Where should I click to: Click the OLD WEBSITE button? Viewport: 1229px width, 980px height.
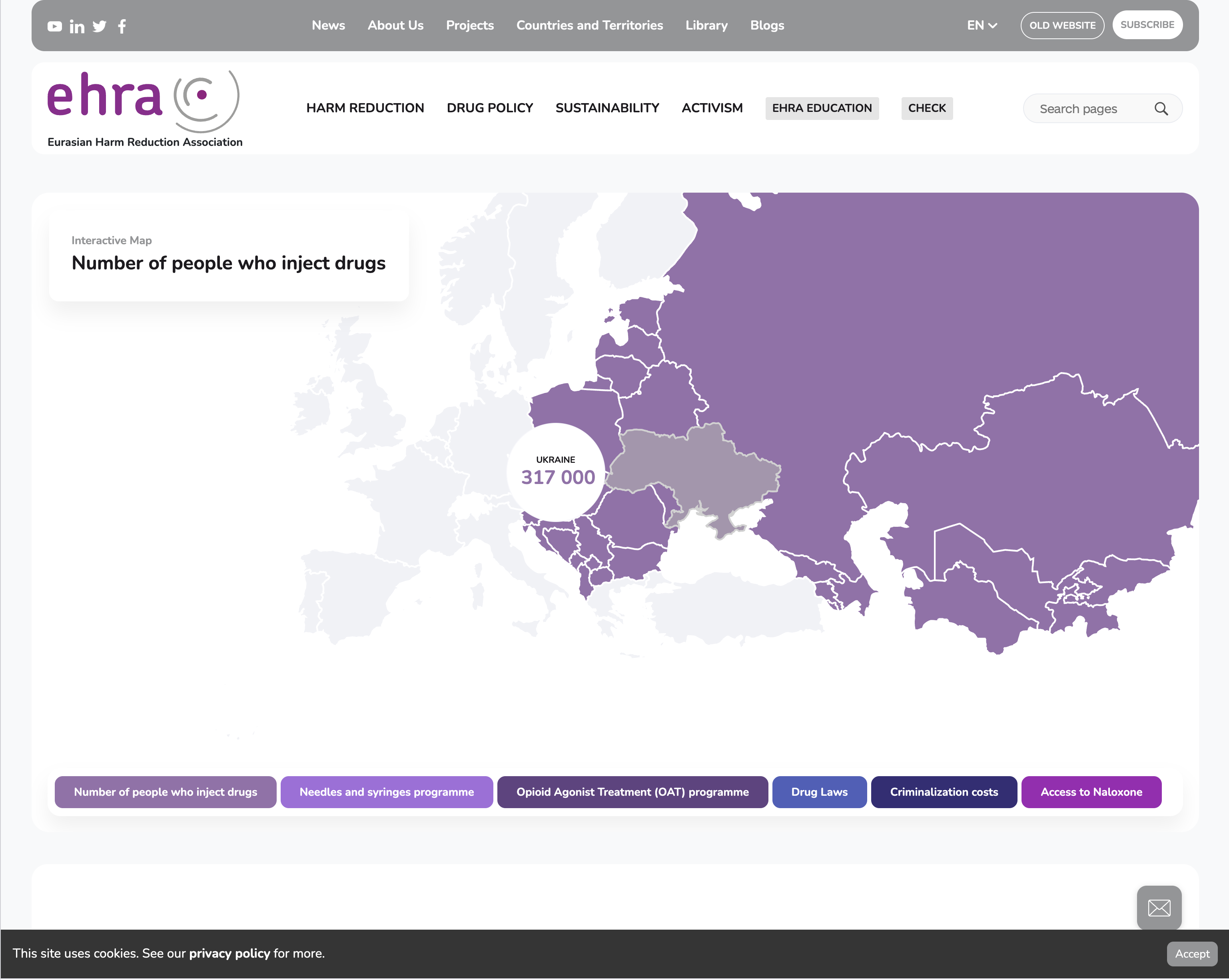click(x=1061, y=26)
